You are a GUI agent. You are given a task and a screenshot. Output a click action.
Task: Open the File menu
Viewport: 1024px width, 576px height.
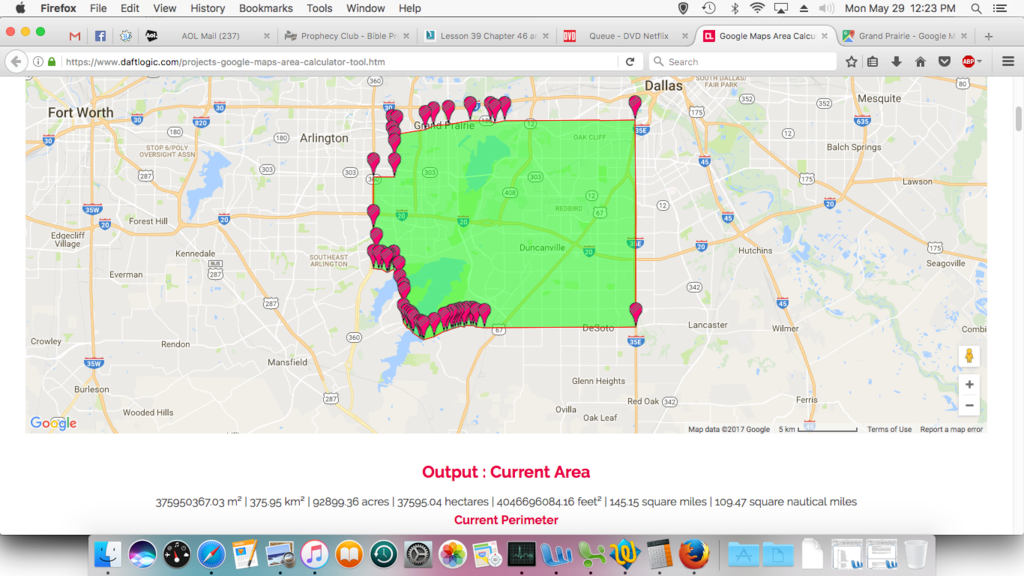pyautogui.click(x=98, y=8)
